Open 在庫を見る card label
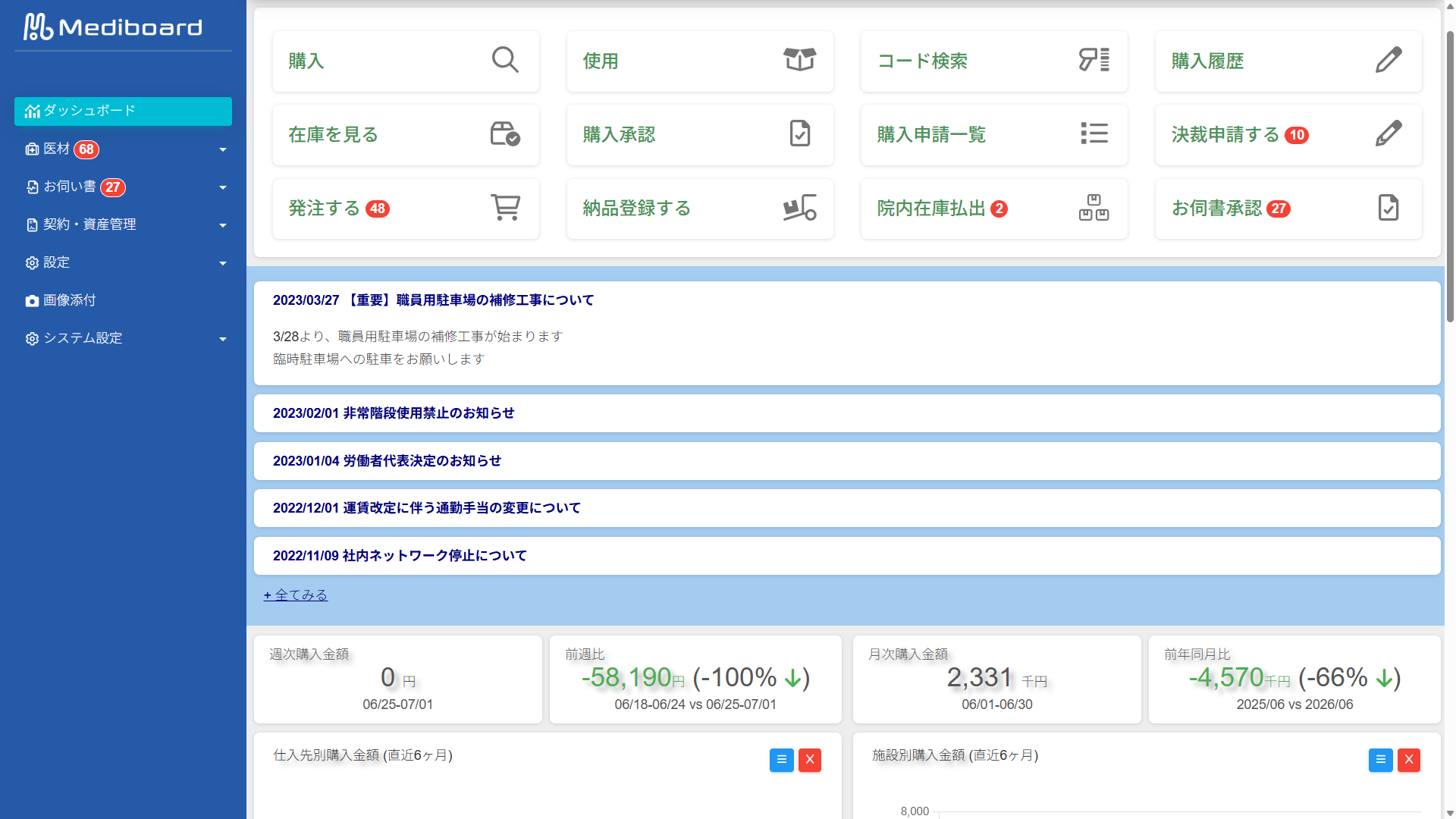This screenshot has width=1456, height=819. (333, 134)
